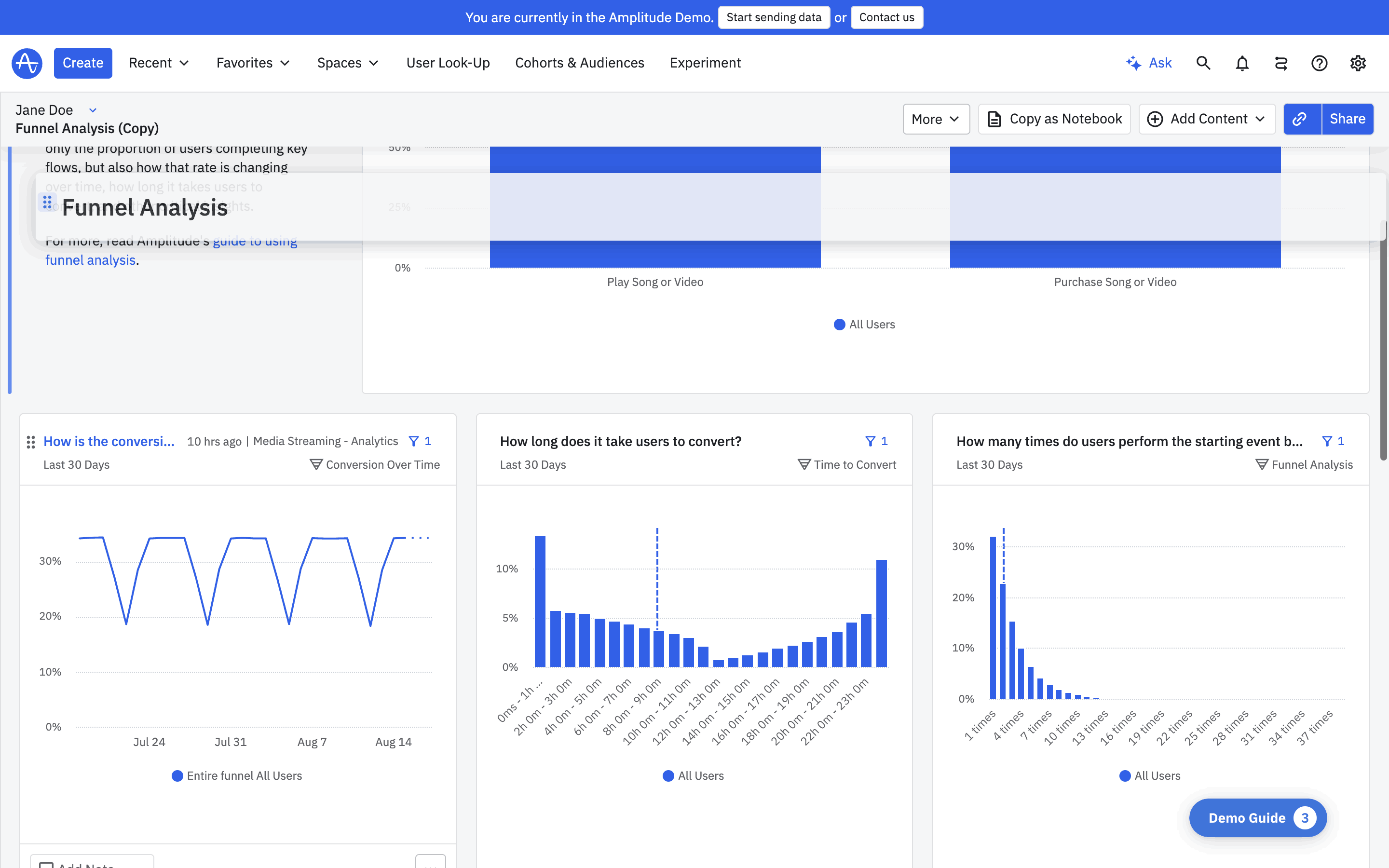Click filter icon on Time to Convert chart

coord(870,441)
